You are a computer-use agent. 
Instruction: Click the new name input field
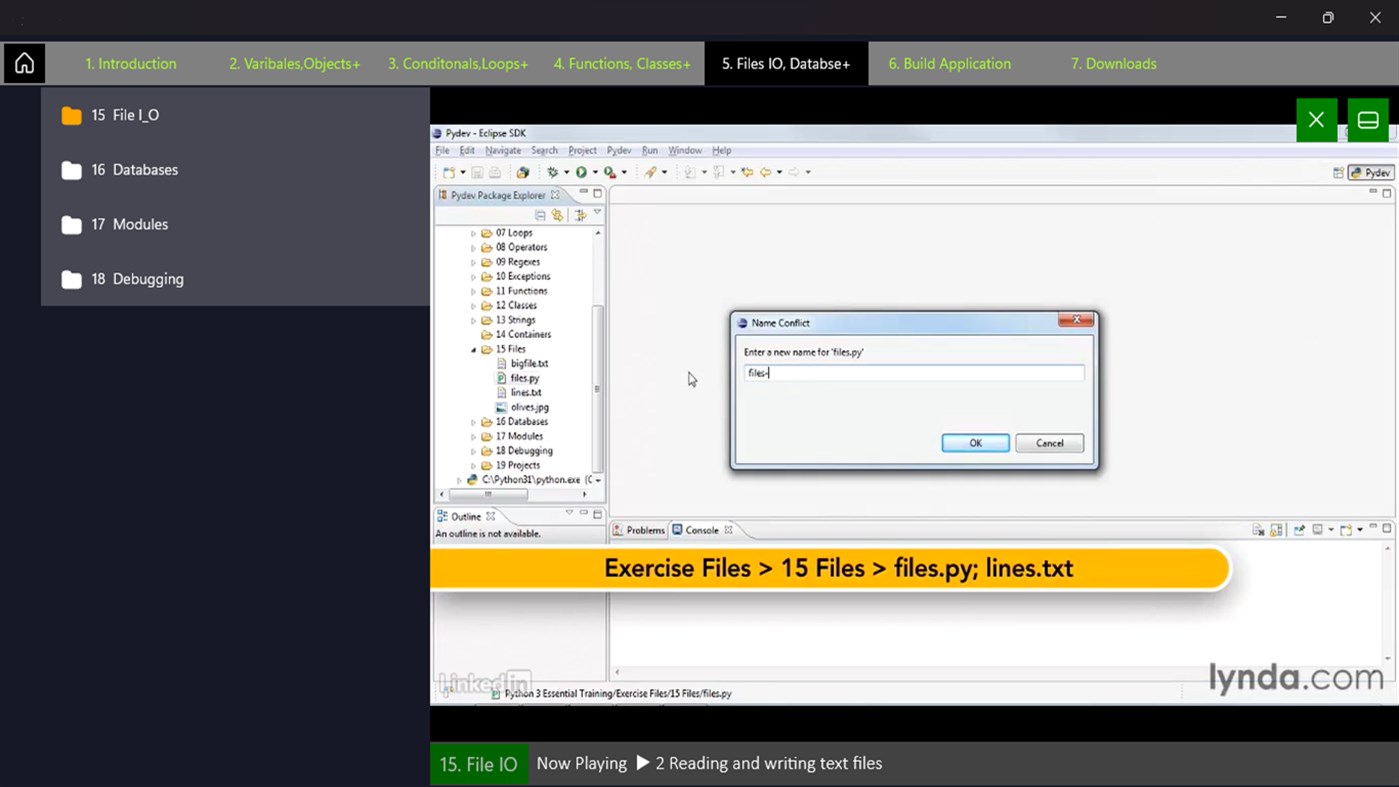point(914,373)
